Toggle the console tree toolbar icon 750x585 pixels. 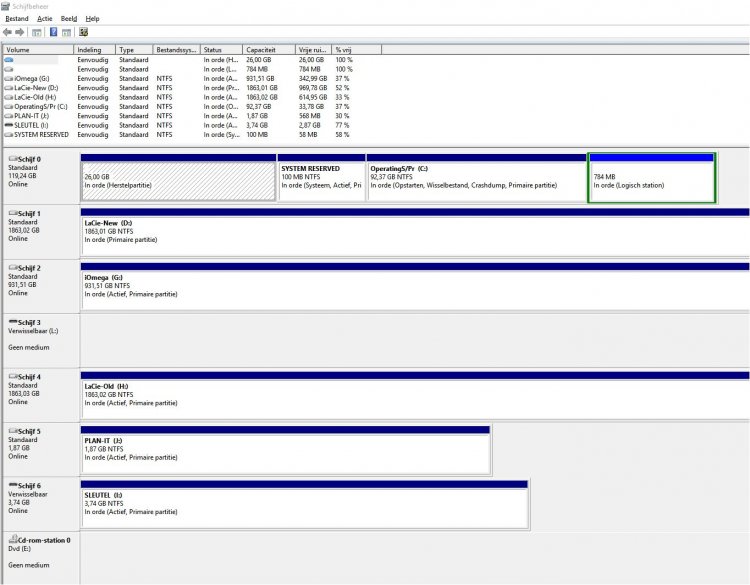pyautogui.click(x=37, y=32)
